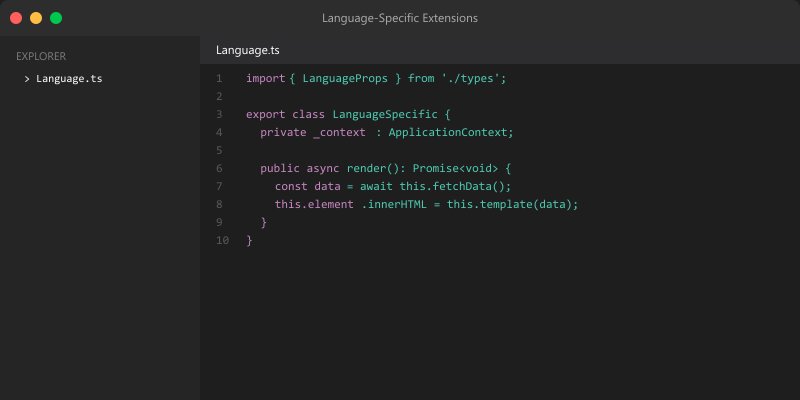The image size is (800, 400).
Task: Click 'this.fetchData()' call
Action: (x=453, y=186)
